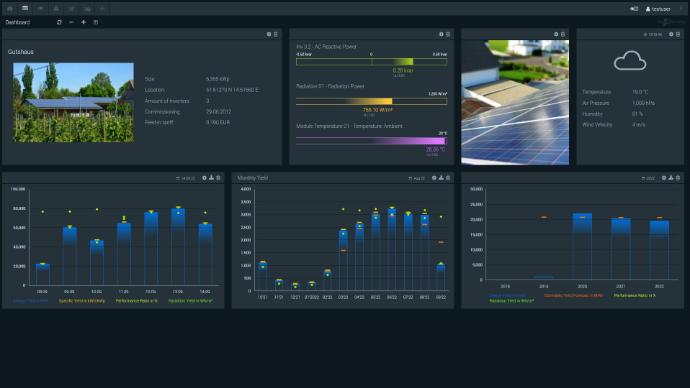Click the Gutshaus plant photo

(x=73, y=102)
